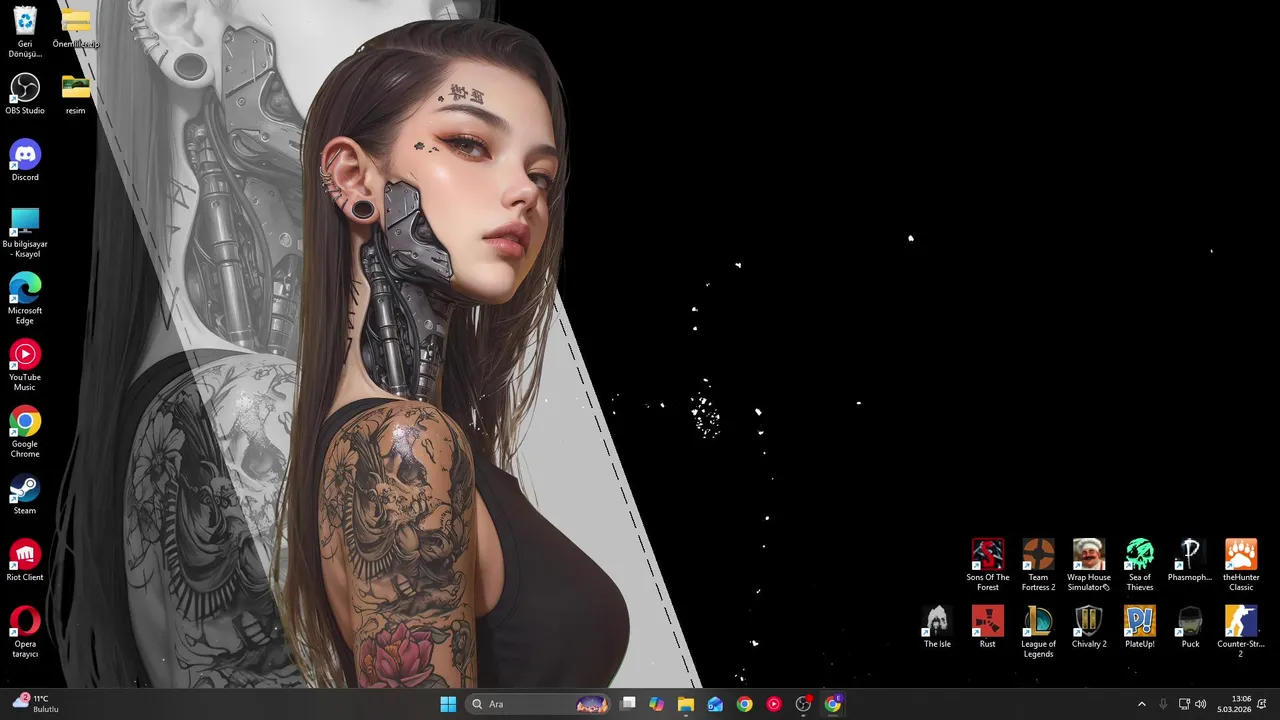The width and height of the screenshot is (1280, 720).
Task: Select the League of Legends shortcut
Action: (x=1038, y=632)
